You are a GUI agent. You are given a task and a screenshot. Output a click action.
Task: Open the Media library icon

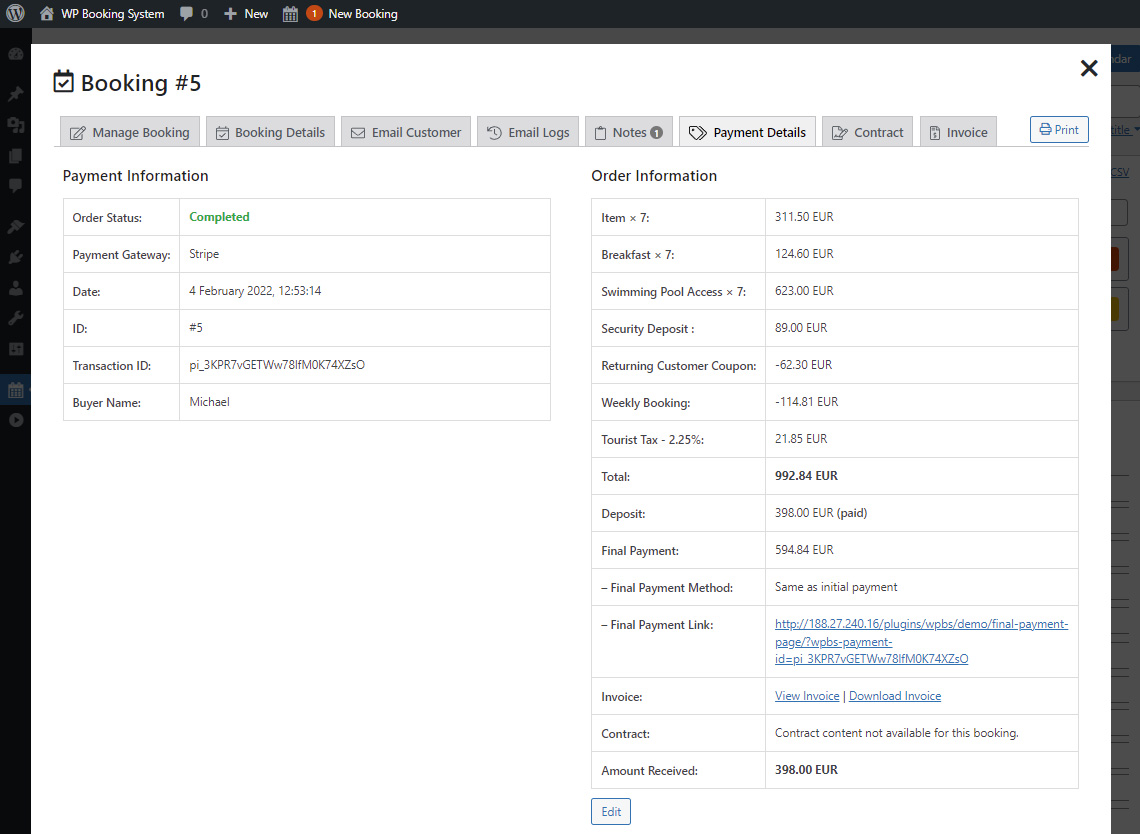point(16,121)
